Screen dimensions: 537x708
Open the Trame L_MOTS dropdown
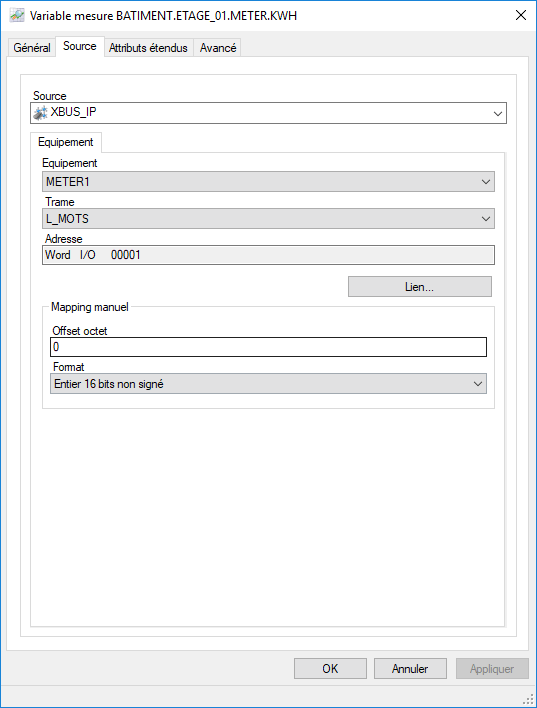point(268,219)
